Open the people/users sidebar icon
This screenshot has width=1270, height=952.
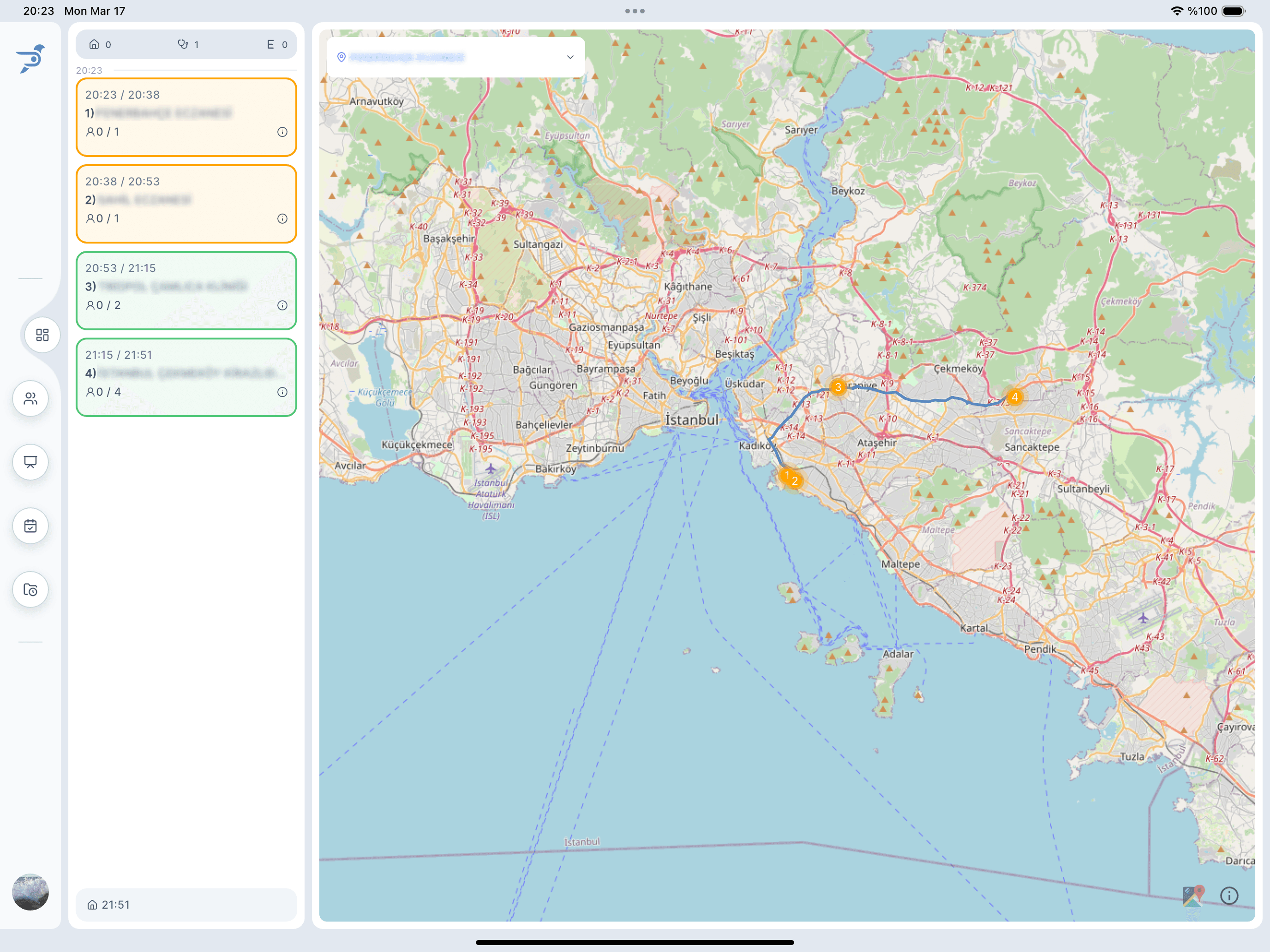[x=30, y=398]
